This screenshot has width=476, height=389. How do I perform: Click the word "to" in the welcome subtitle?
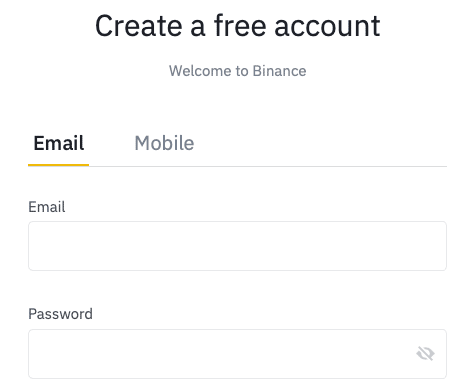click(242, 71)
